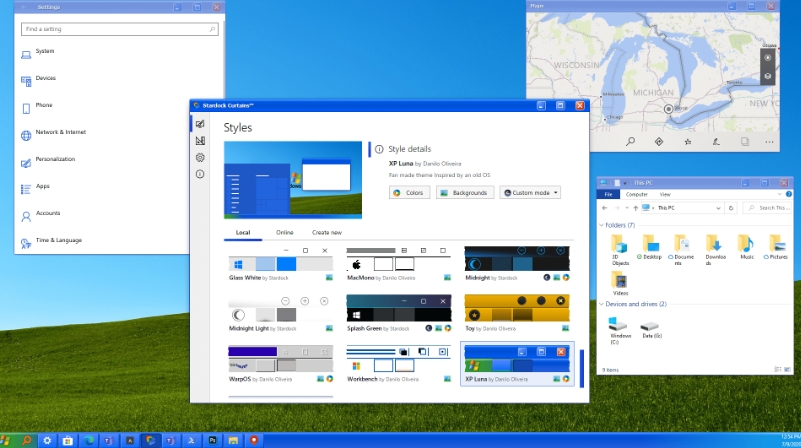Click the background icon on Glass White card

[329, 277]
